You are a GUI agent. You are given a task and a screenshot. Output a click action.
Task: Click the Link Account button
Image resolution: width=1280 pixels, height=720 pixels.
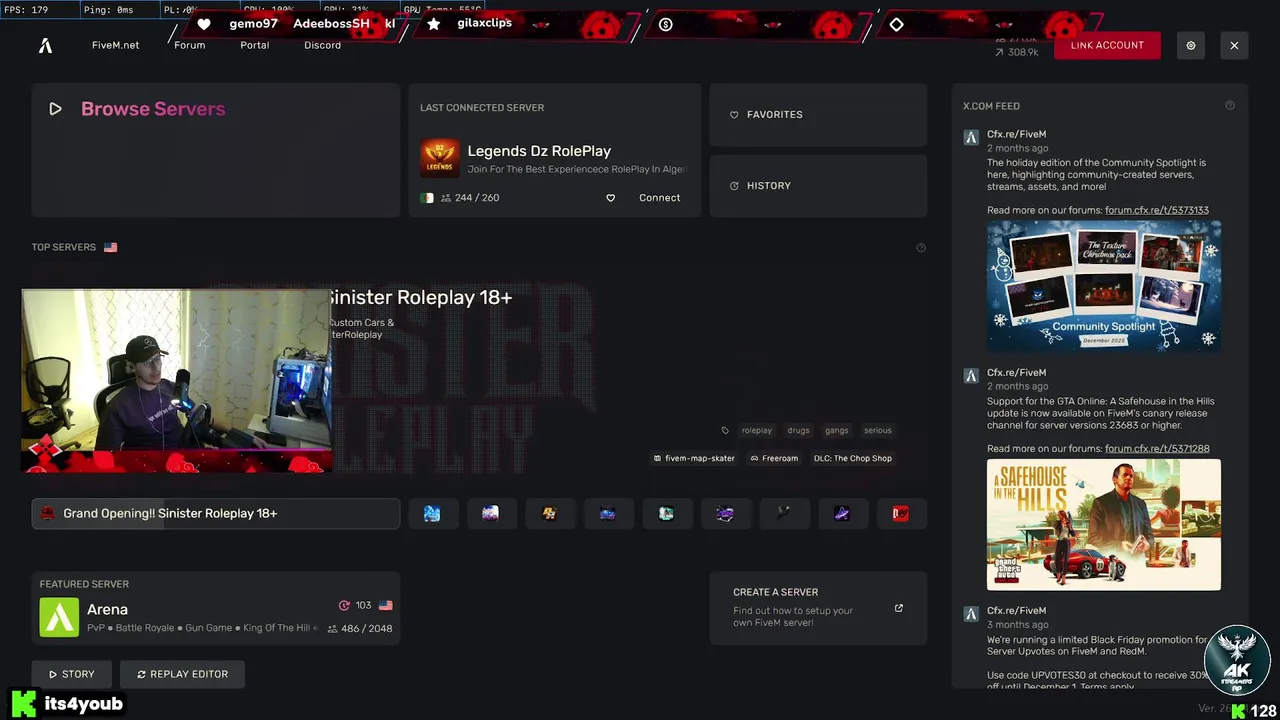pos(1107,45)
